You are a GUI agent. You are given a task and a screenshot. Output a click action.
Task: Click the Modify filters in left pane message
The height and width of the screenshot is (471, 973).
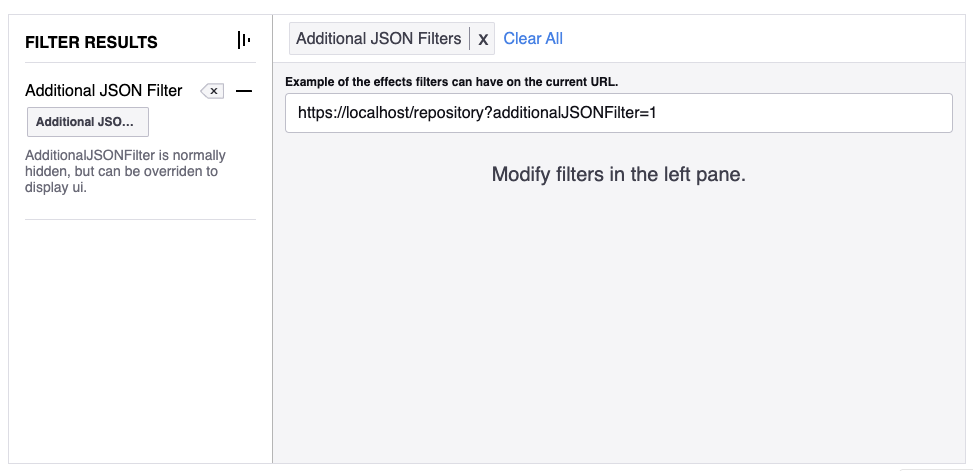(619, 174)
